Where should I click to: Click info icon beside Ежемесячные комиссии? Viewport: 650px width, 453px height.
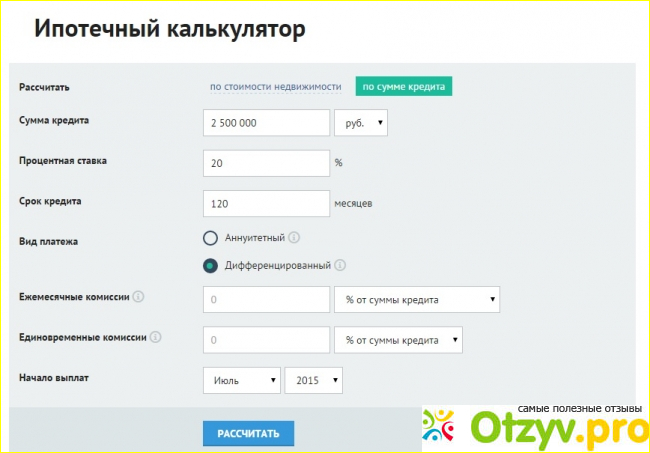click(x=138, y=297)
